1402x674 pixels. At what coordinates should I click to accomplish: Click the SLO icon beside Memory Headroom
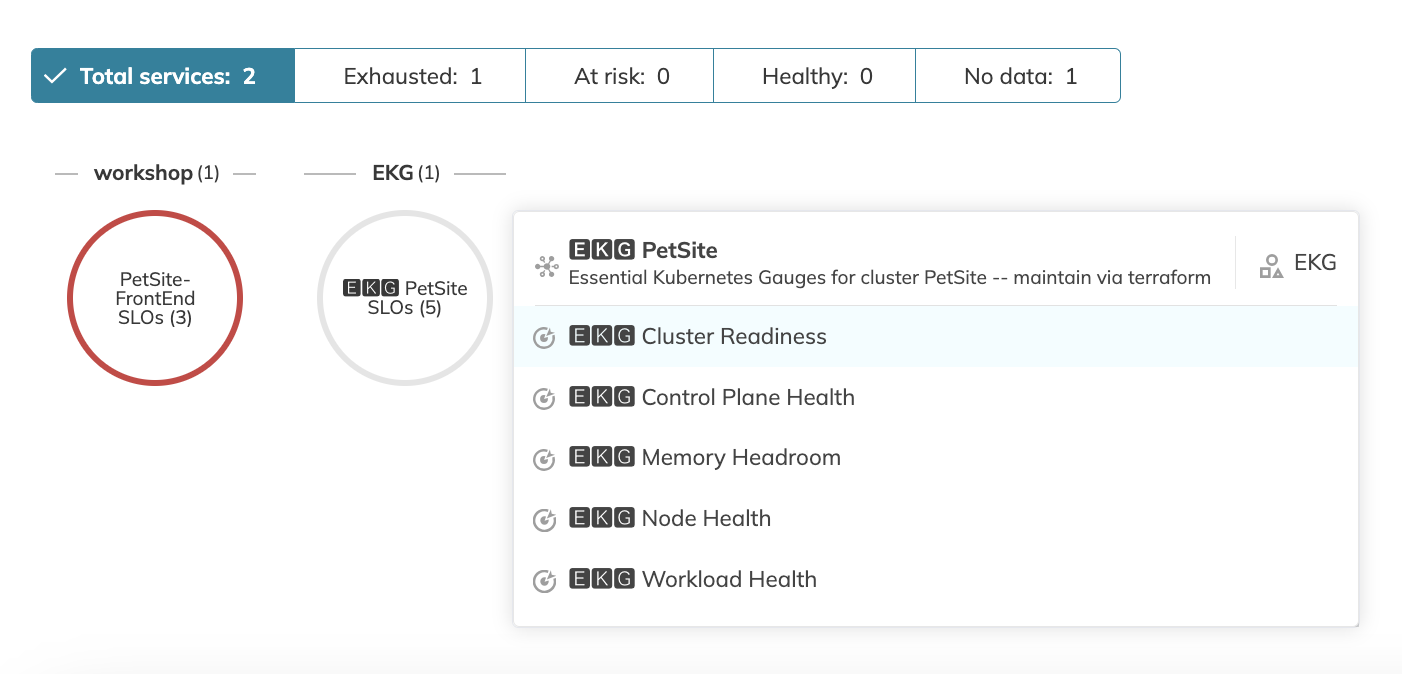544,460
